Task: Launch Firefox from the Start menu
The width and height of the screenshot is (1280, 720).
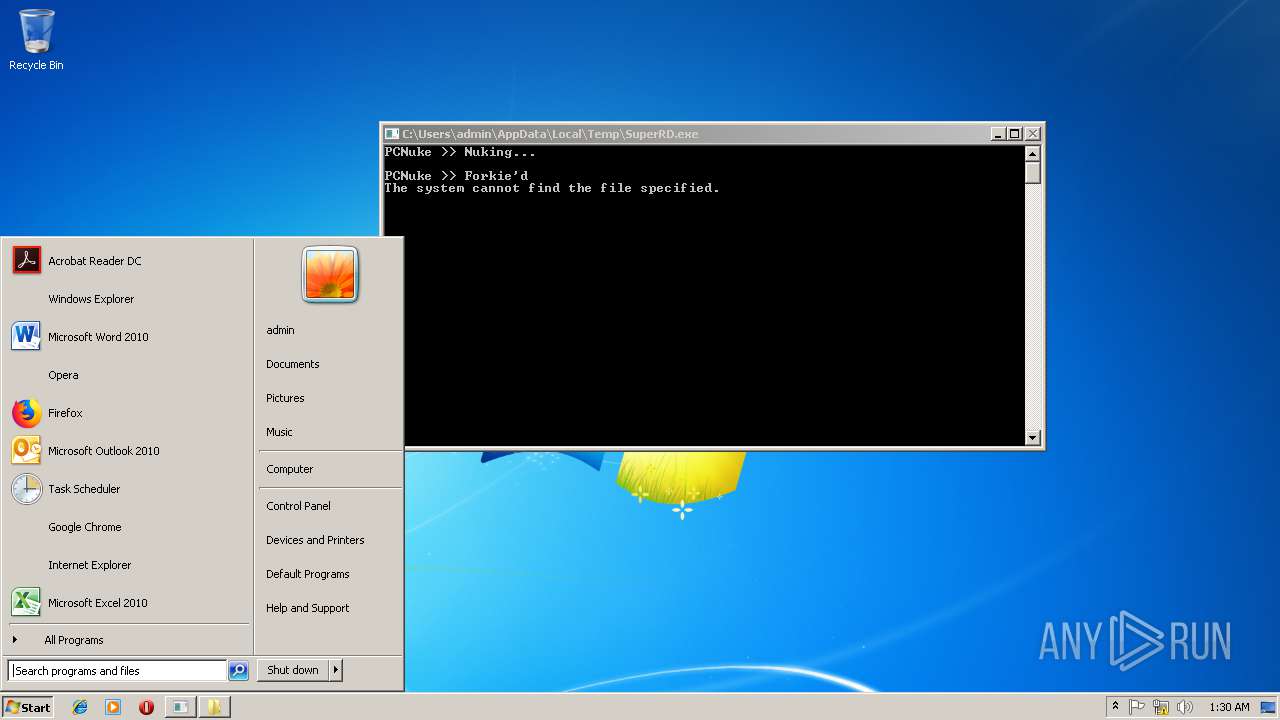Action: click(128, 413)
